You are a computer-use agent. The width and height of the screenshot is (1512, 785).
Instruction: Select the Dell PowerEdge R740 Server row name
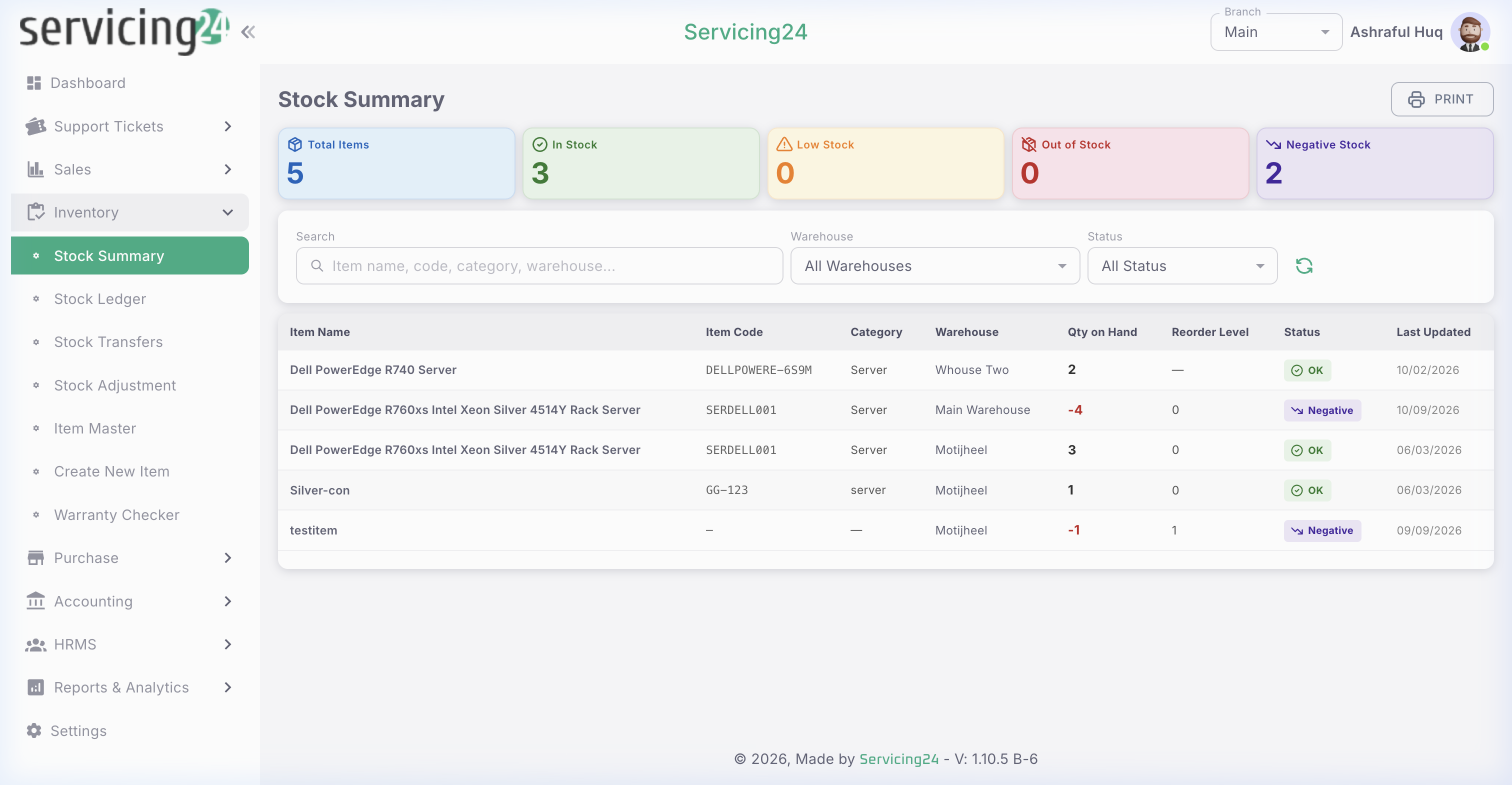tap(372, 369)
